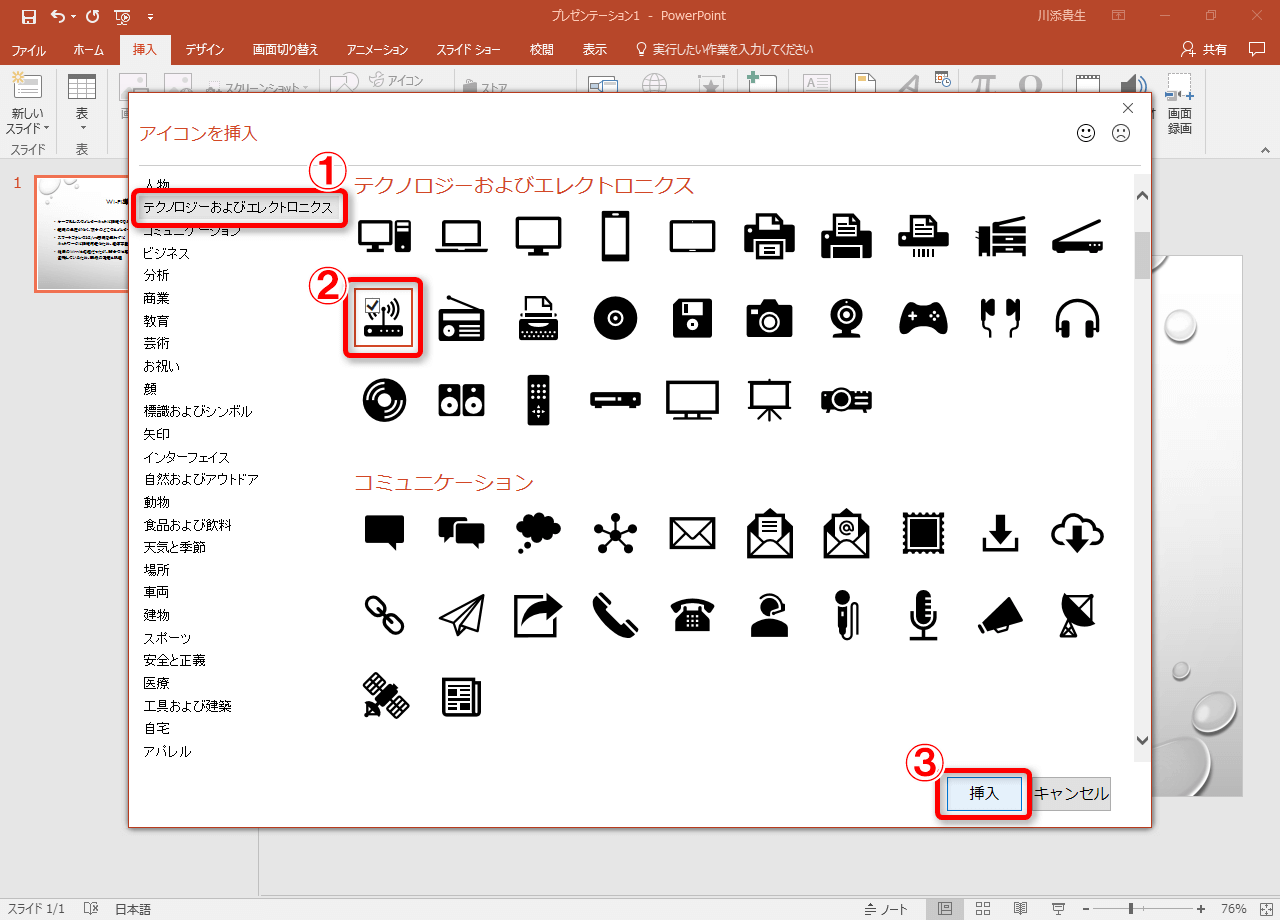Select the satellite dish icon
1280x920 pixels.
(1076, 615)
